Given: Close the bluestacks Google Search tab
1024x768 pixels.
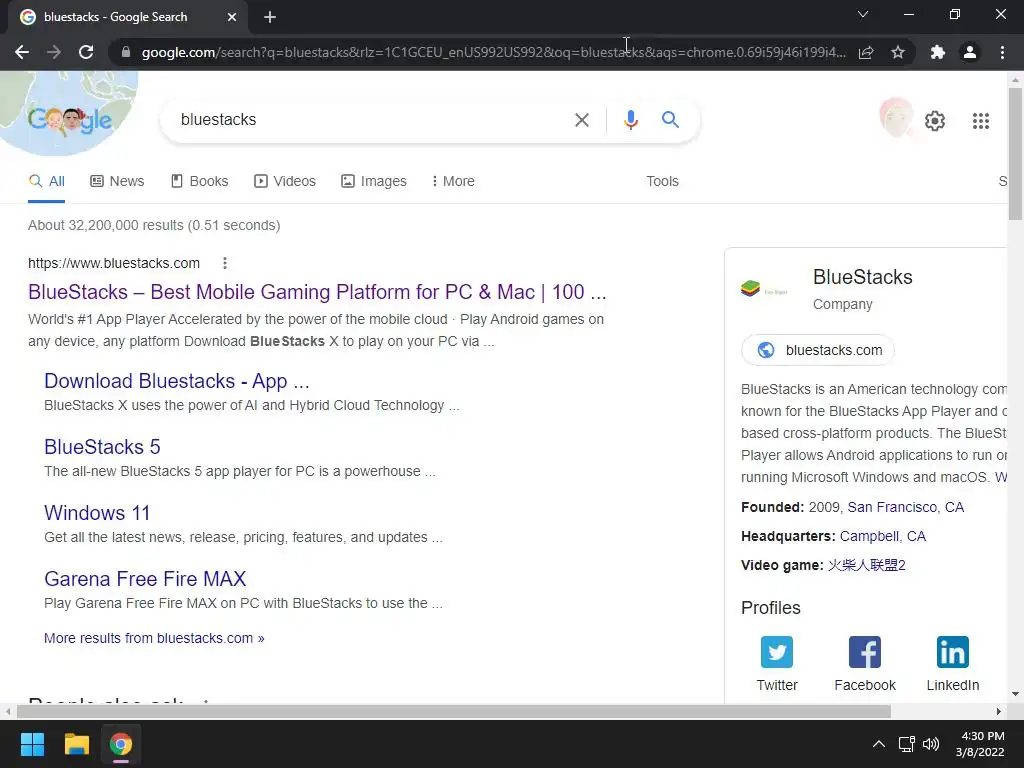Looking at the screenshot, I should point(232,17).
